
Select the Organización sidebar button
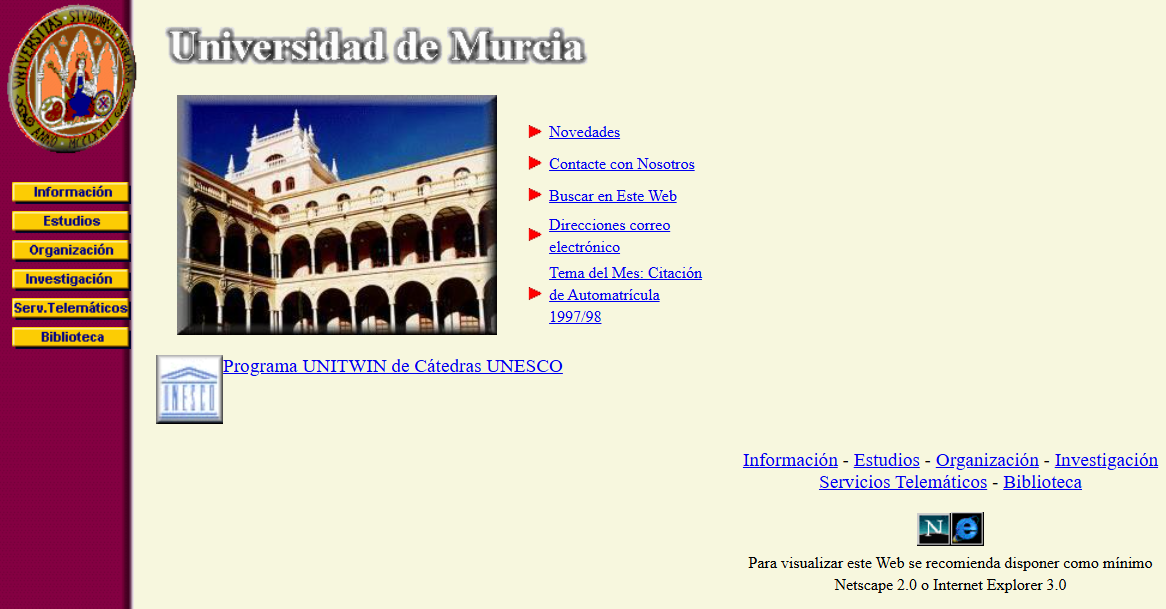[71, 250]
